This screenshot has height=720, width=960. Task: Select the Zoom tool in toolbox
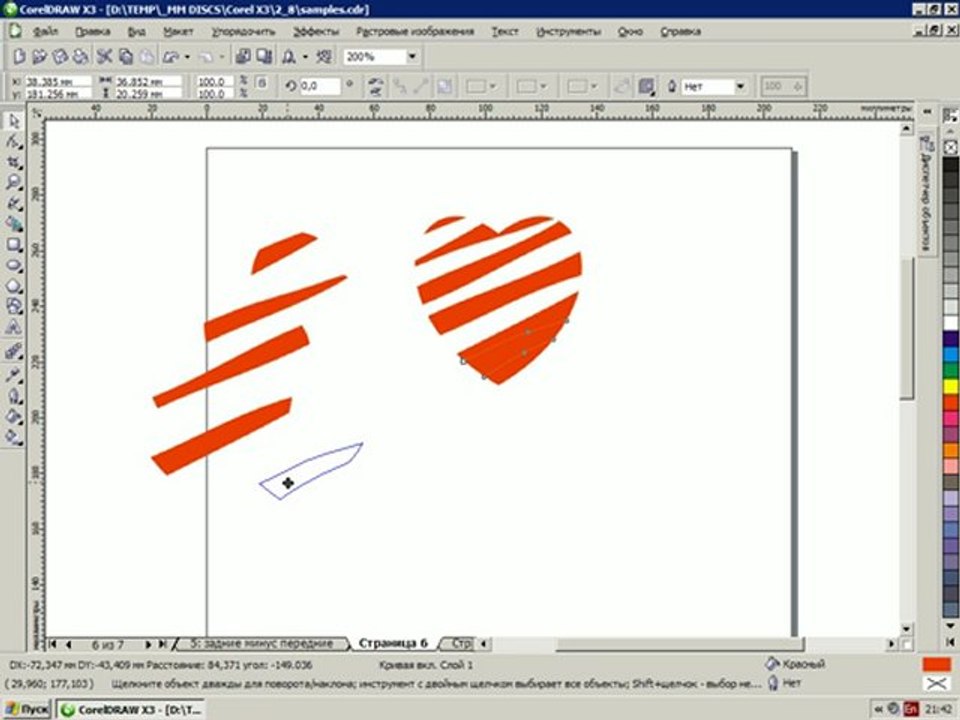(x=13, y=182)
